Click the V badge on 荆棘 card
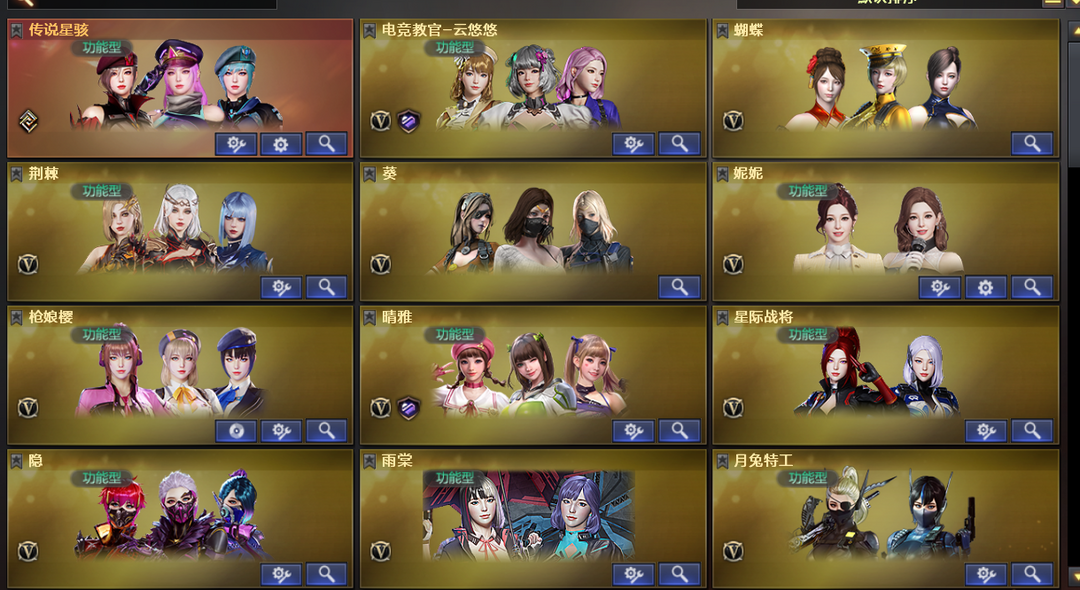 (x=28, y=264)
